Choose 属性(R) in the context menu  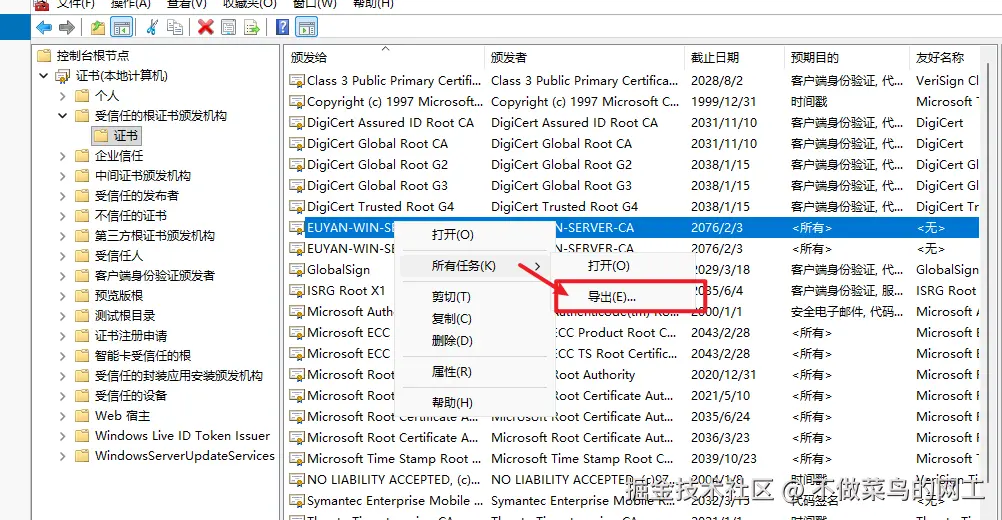(474, 372)
